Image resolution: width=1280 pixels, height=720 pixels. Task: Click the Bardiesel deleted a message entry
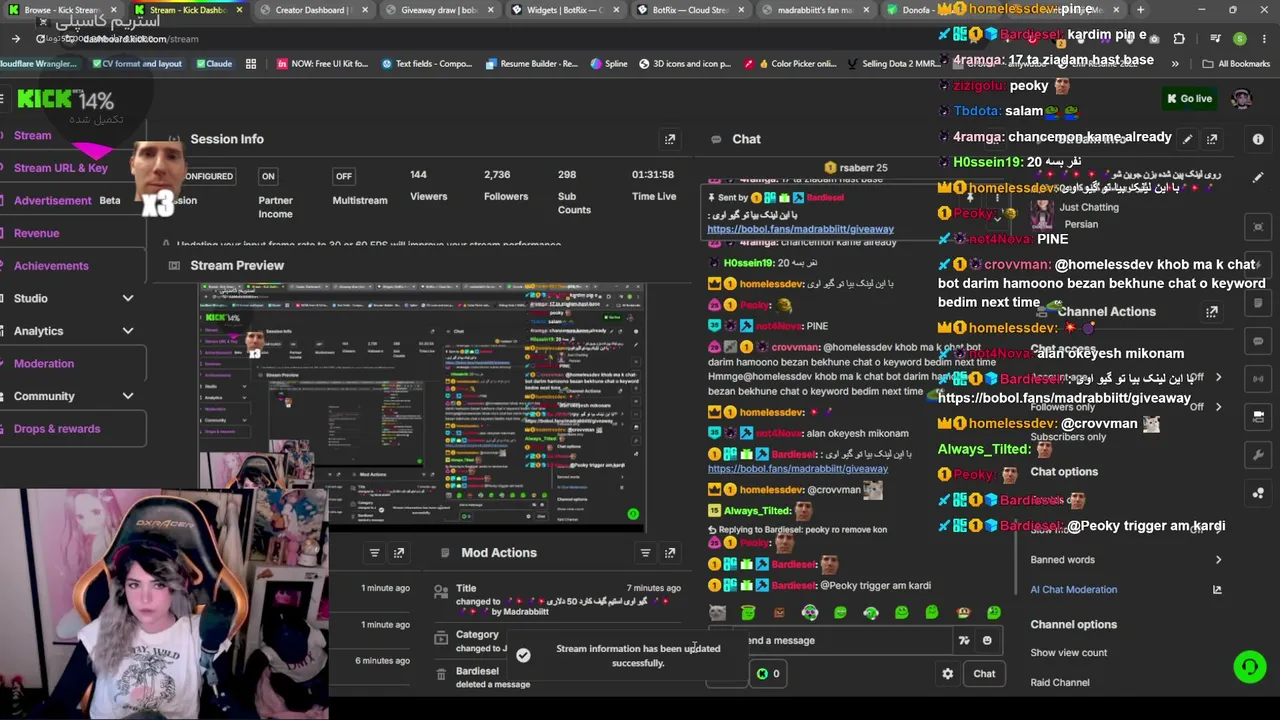click(493, 677)
